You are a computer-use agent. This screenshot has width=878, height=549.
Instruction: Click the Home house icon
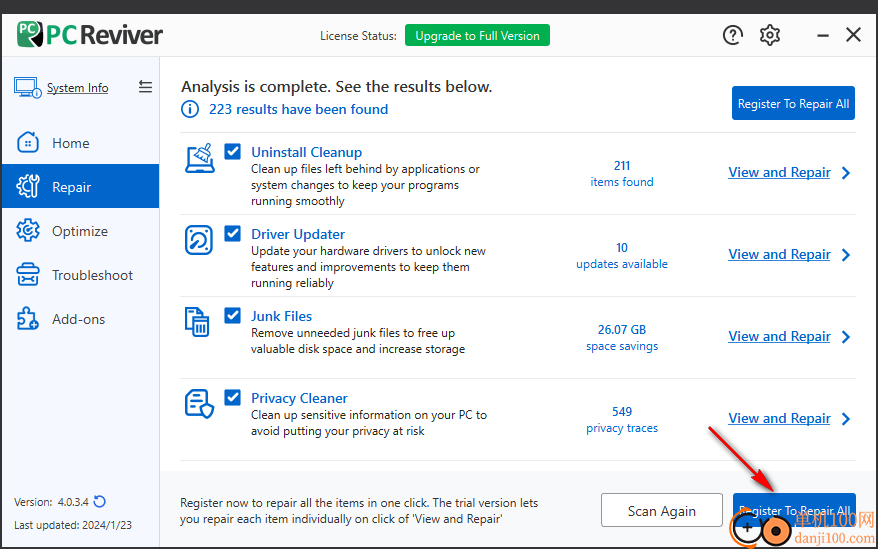tap(28, 143)
